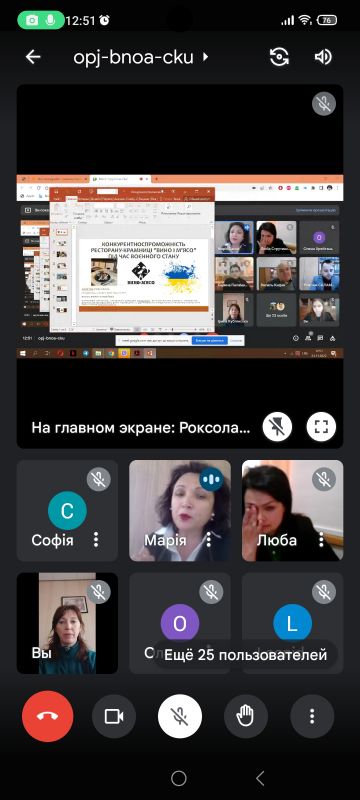Screen dimensions: 360x800
Task: Tap the back arrow to leave call view
Action: click(33, 57)
